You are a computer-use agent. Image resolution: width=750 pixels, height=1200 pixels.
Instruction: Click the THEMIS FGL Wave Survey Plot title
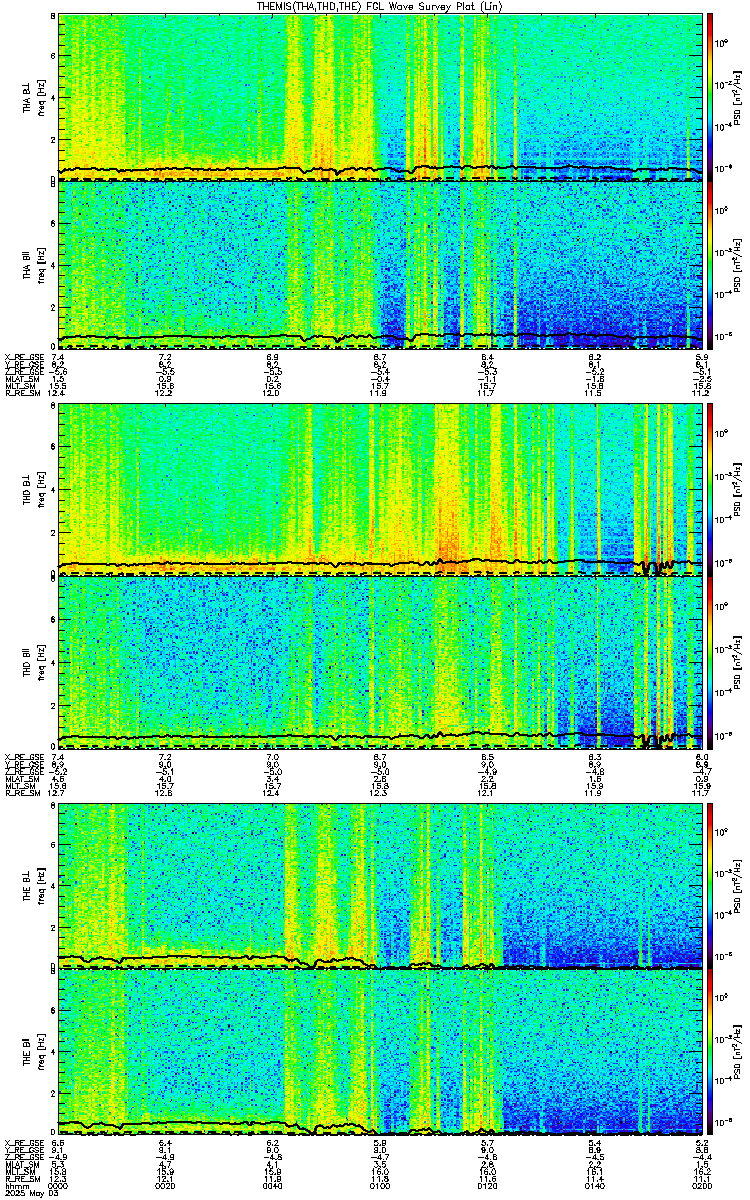(x=377, y=6)
